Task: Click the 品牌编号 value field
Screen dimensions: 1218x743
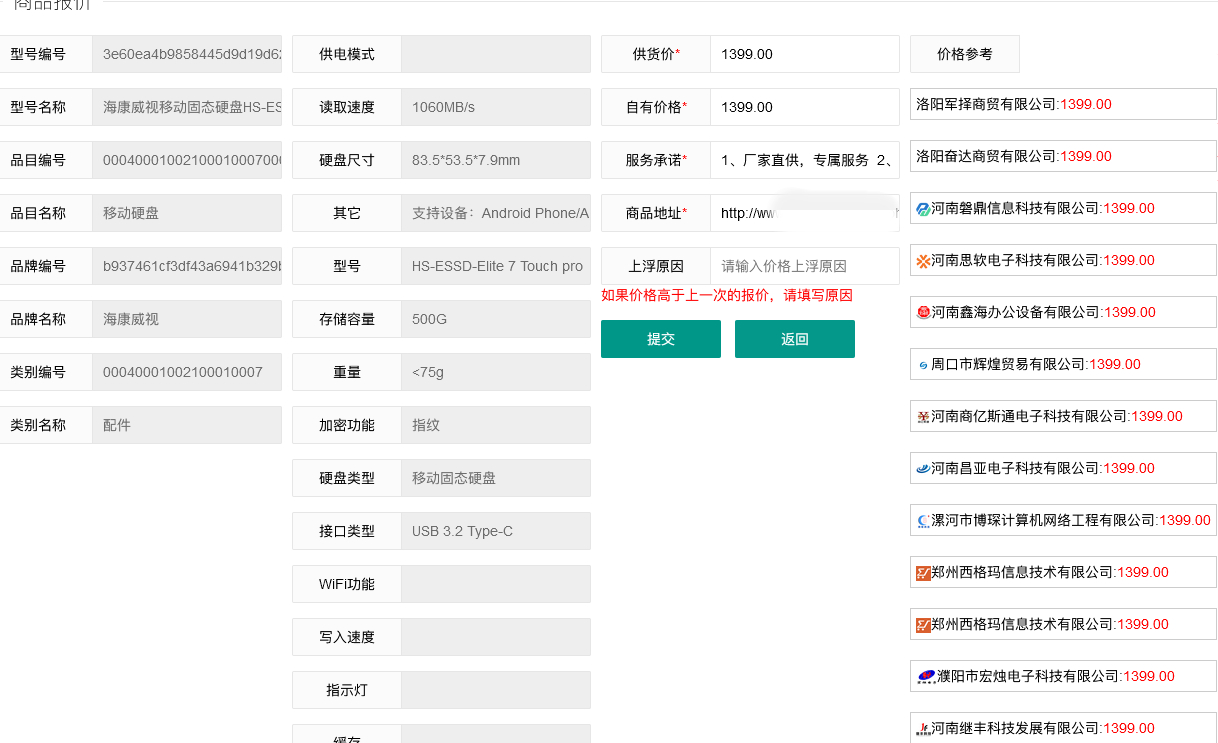Action: tap(187, 266)
